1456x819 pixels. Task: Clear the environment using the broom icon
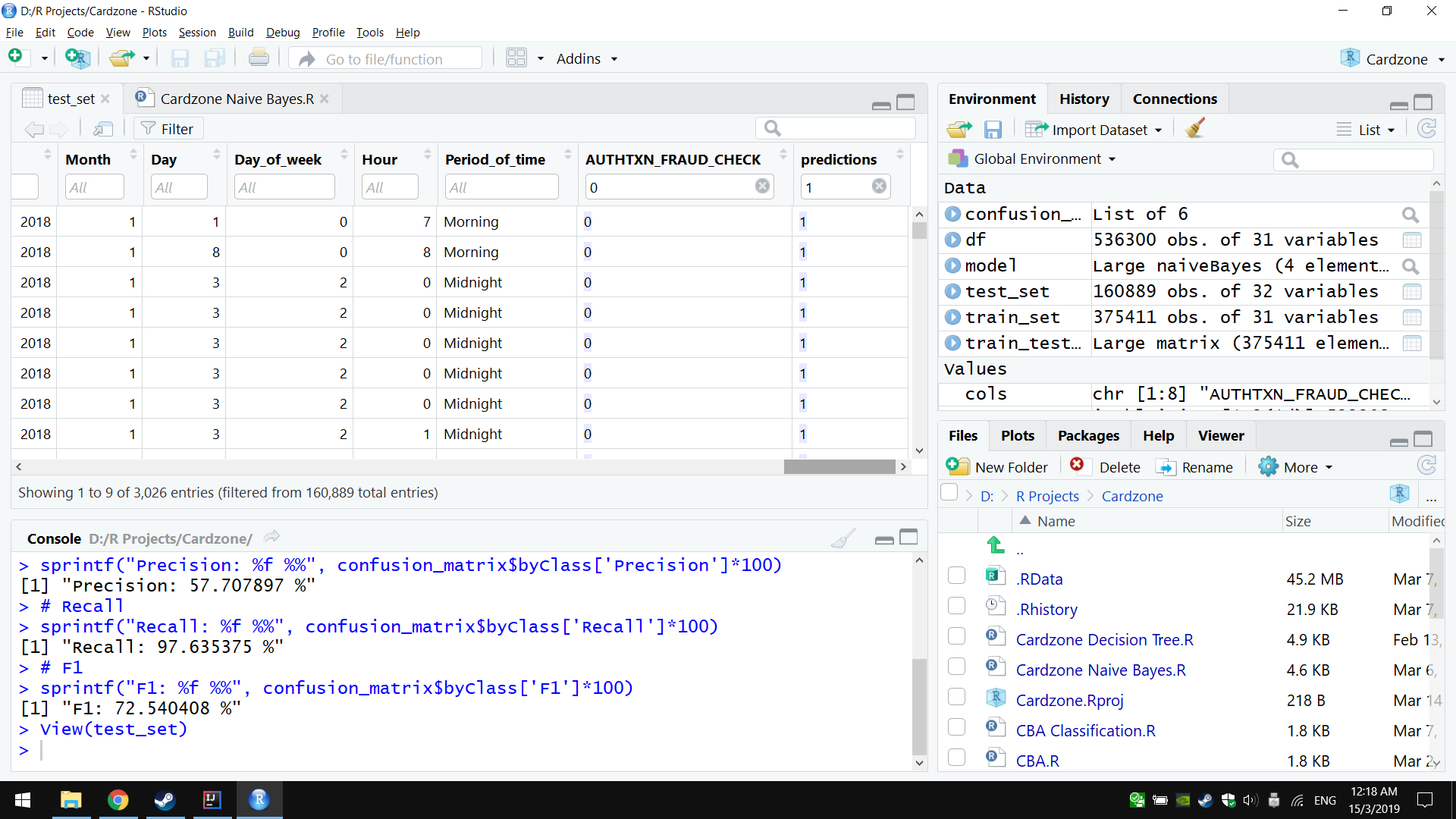point(1193,128)
